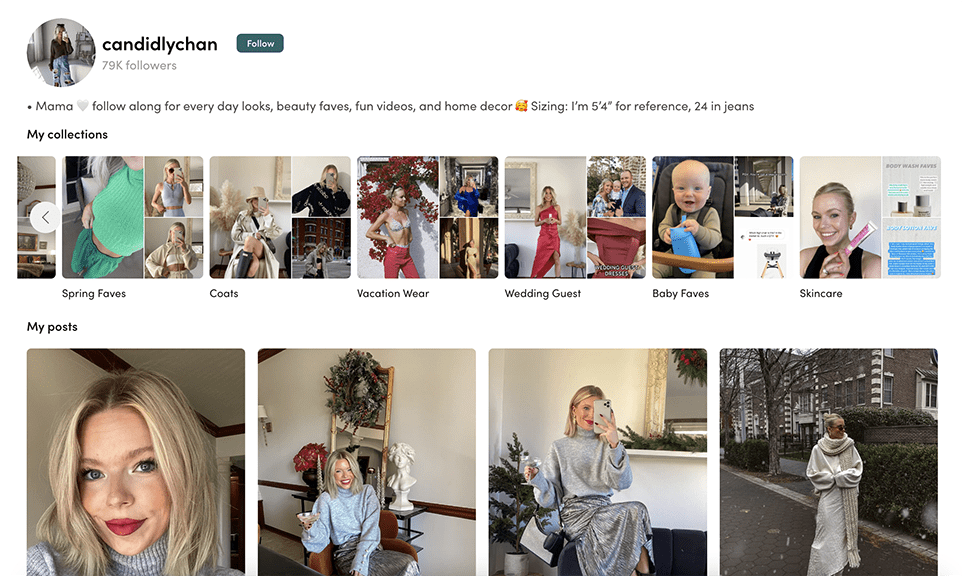Open the Spring Faves collection thumbnail

click(x=132, y=217)
